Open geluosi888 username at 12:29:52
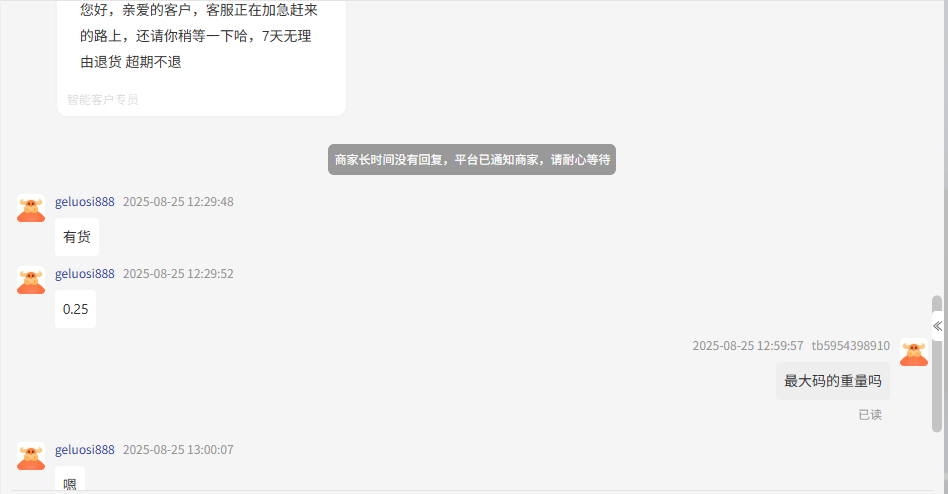Image resolution: width=948 pixels, height=494 pixels. (85, 274)
